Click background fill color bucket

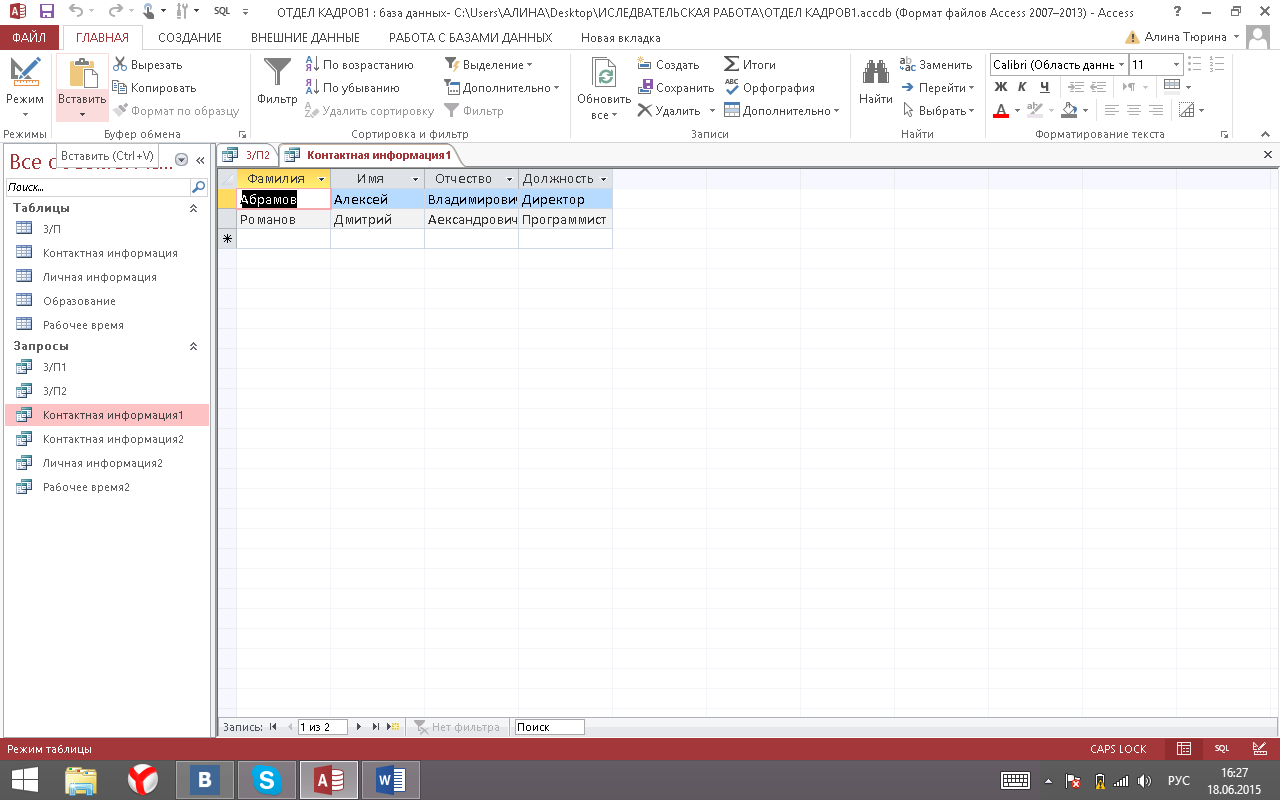coord(1069,111)
